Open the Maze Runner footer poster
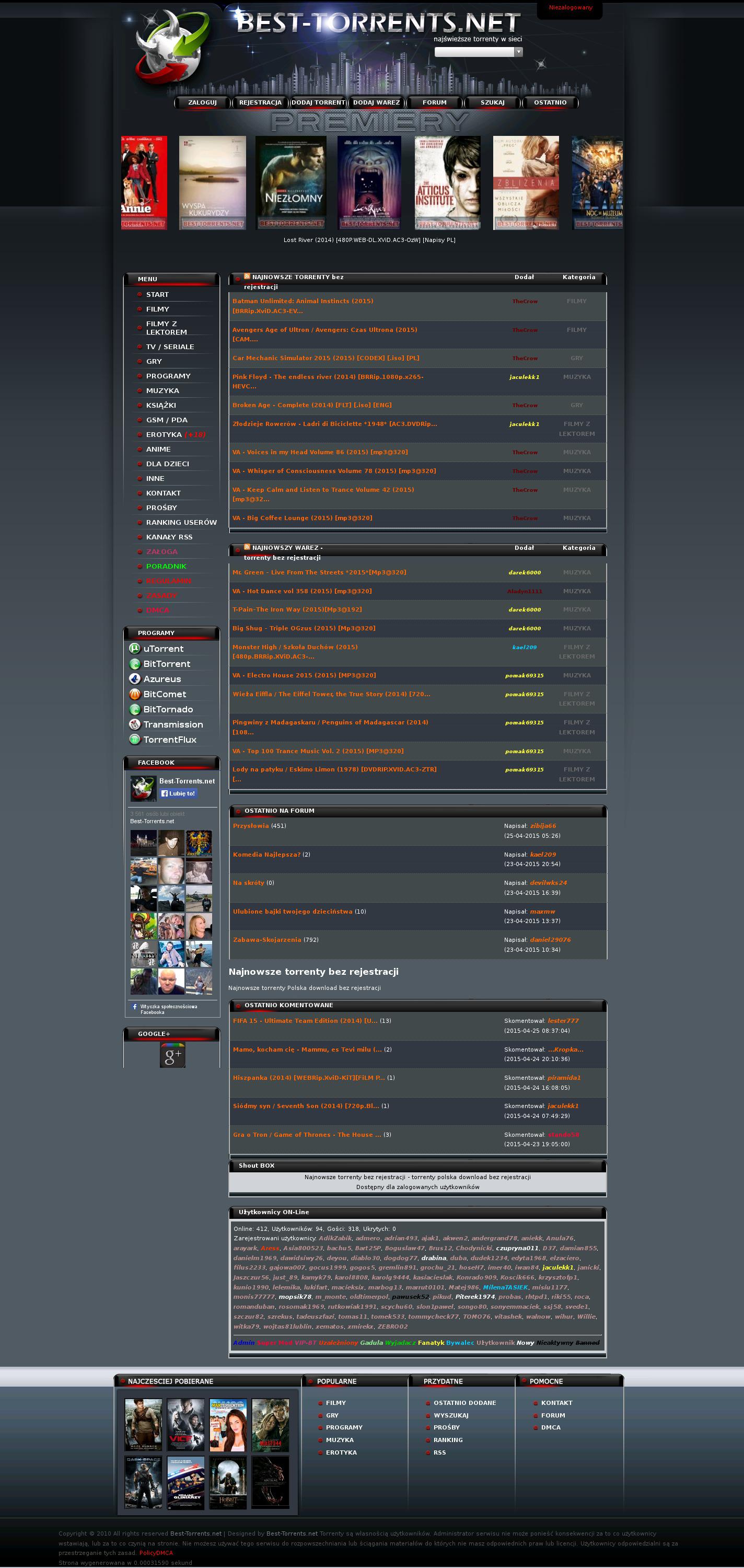Viewport: 744px width, 1568px height. point(144,1425)
